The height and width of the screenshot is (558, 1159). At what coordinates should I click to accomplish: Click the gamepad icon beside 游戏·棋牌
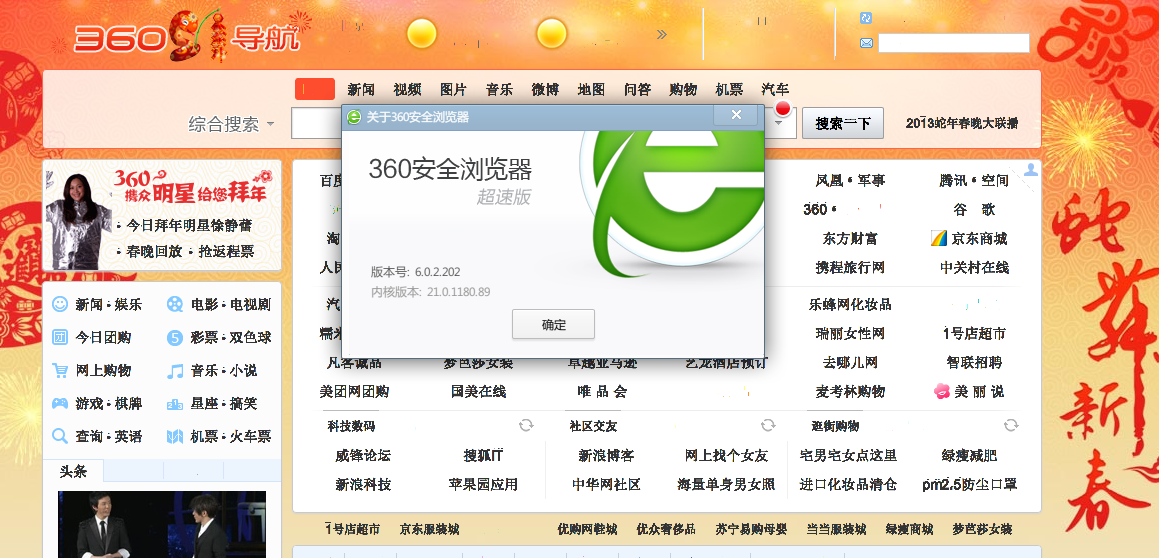(60, 404)
